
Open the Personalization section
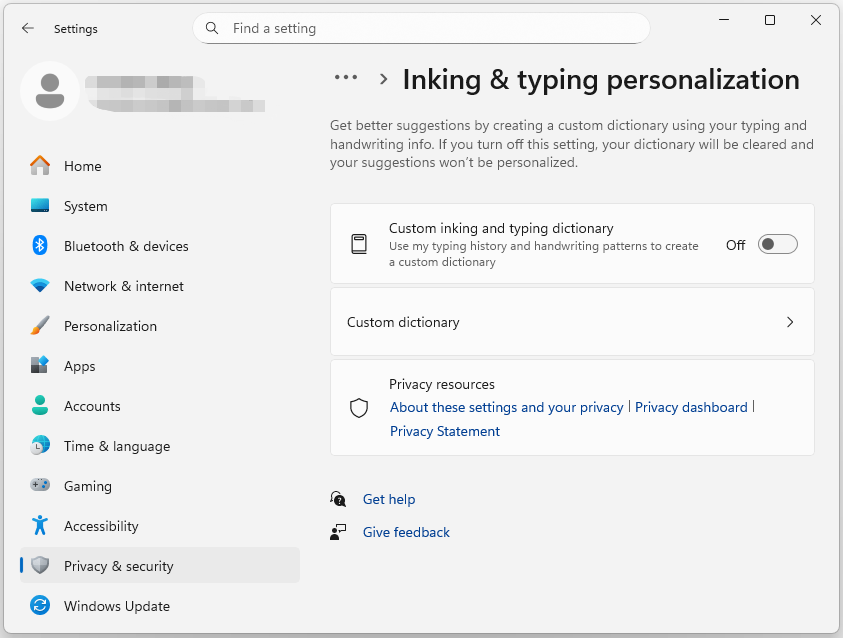110,326
